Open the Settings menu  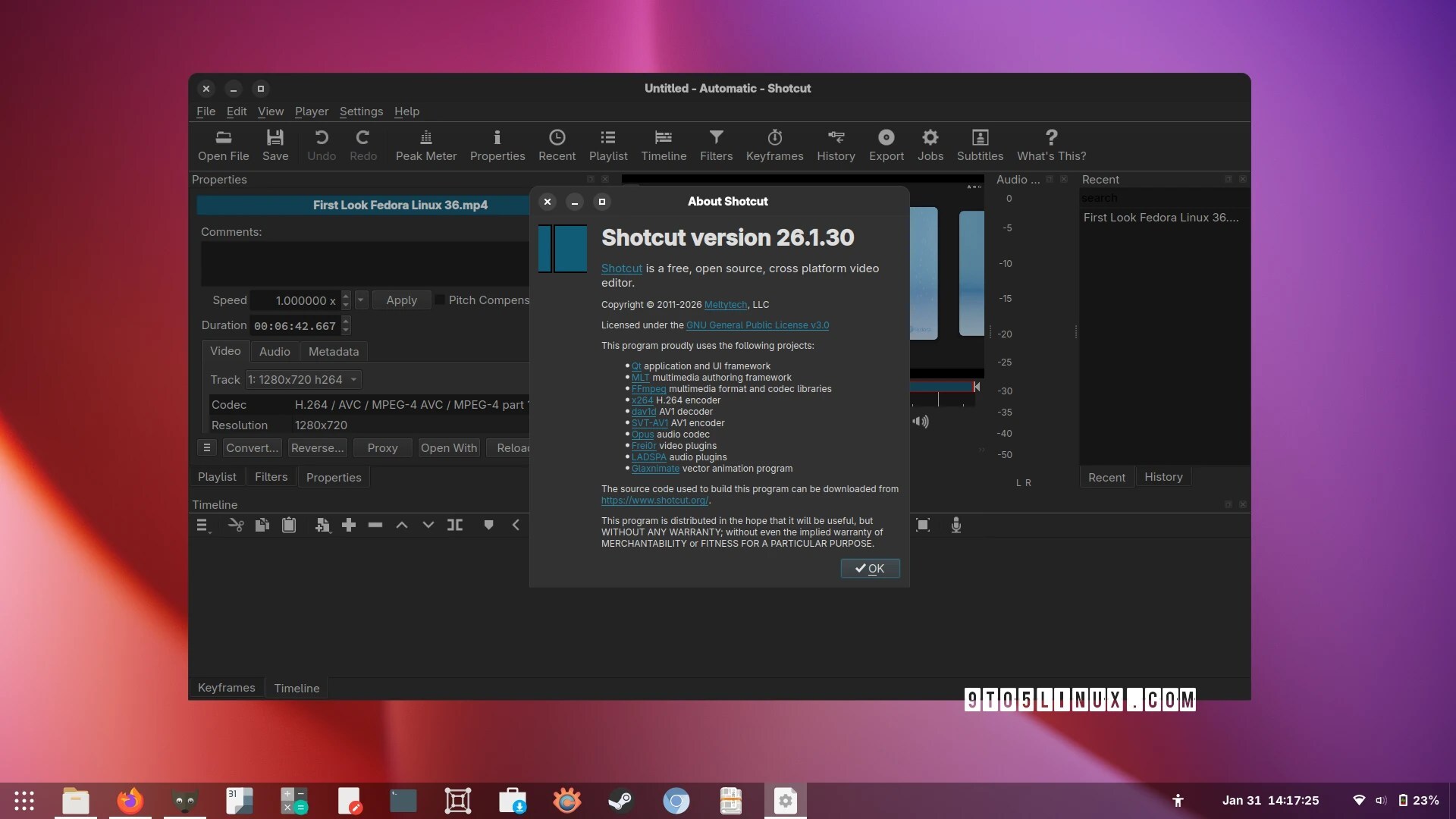pos(361,111)
